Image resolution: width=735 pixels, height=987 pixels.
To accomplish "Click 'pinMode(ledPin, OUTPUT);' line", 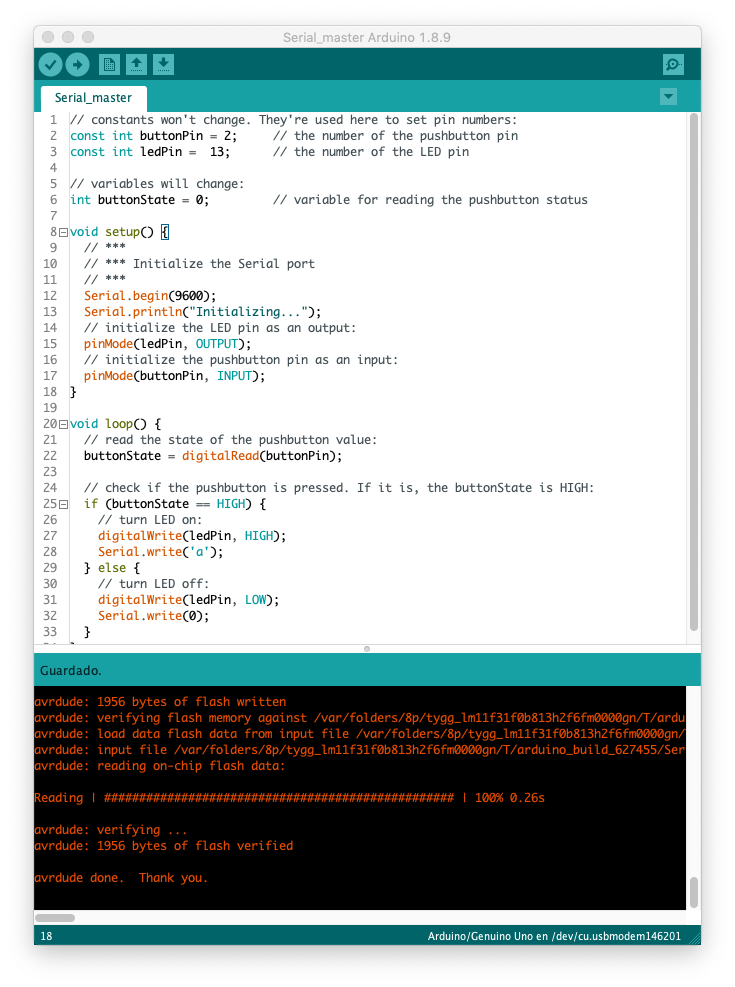I will (167, 344).
